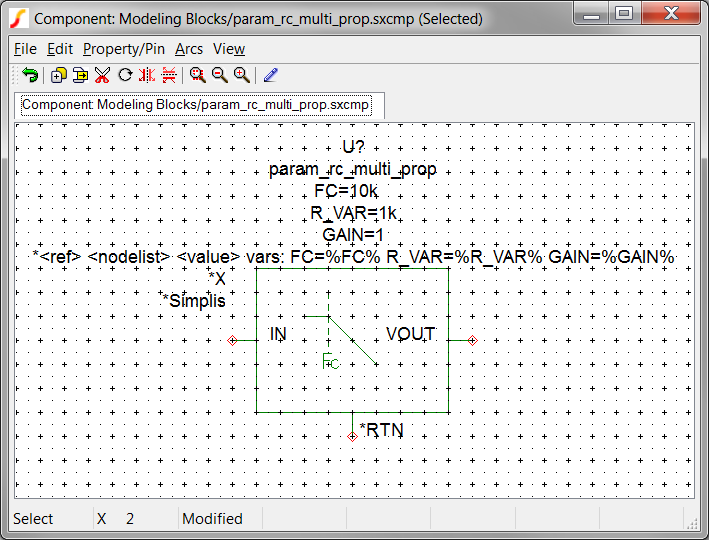709x540 pixels.
Task: Click the Mirror icon with vertical axis
Action: pyautogui.click(x=147, y=75)
